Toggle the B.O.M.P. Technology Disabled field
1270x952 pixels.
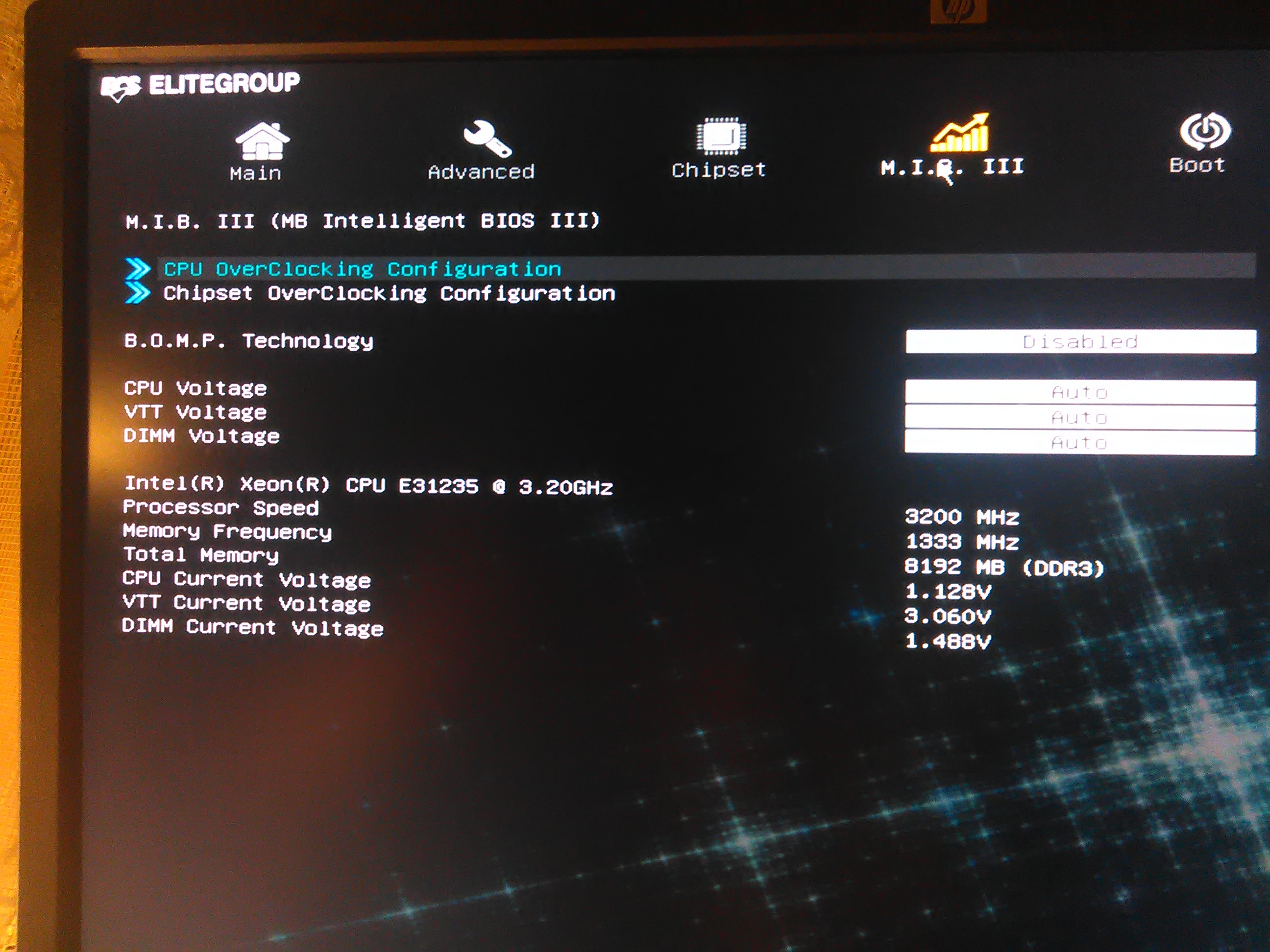pyautogui.click(x=1080, y=342)
